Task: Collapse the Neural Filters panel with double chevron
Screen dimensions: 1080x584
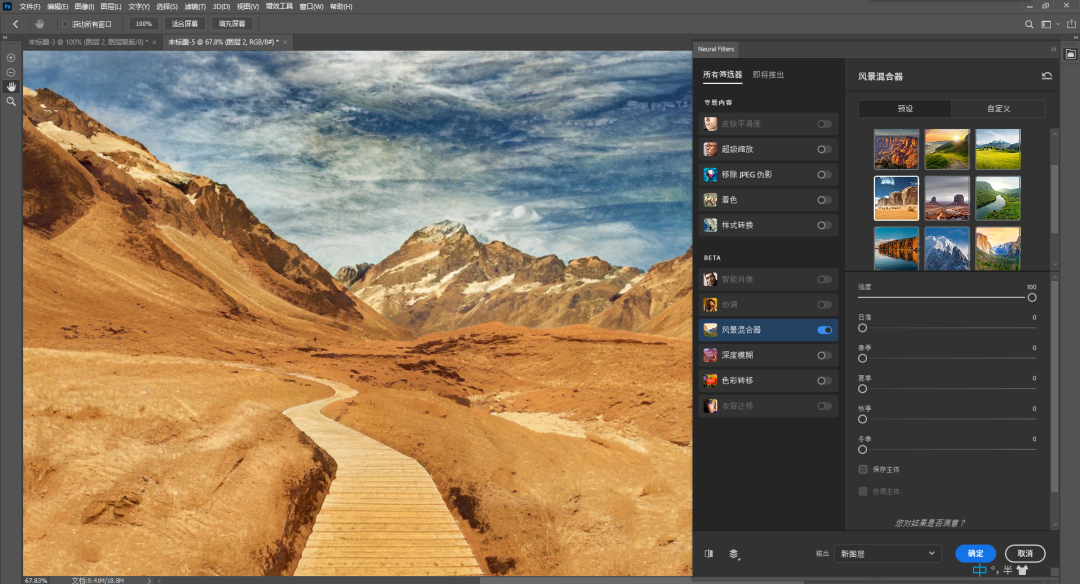Action: point(1053,48)
